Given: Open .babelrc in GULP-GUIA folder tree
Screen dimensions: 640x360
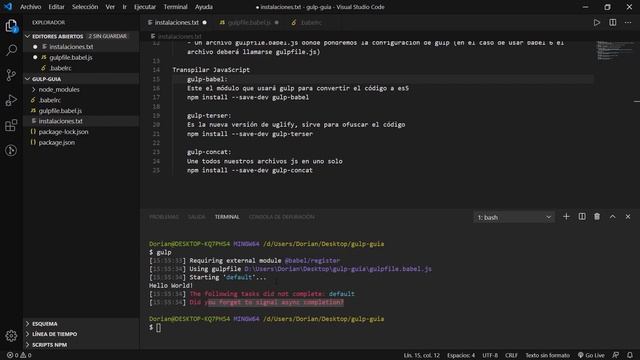Looking at the screenshot, I should (81, 100).
